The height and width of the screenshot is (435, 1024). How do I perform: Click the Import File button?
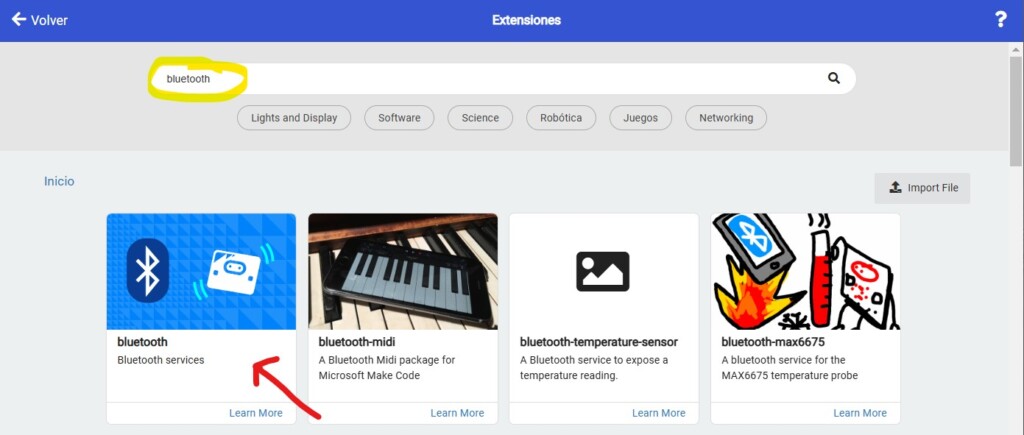(922, 188)
